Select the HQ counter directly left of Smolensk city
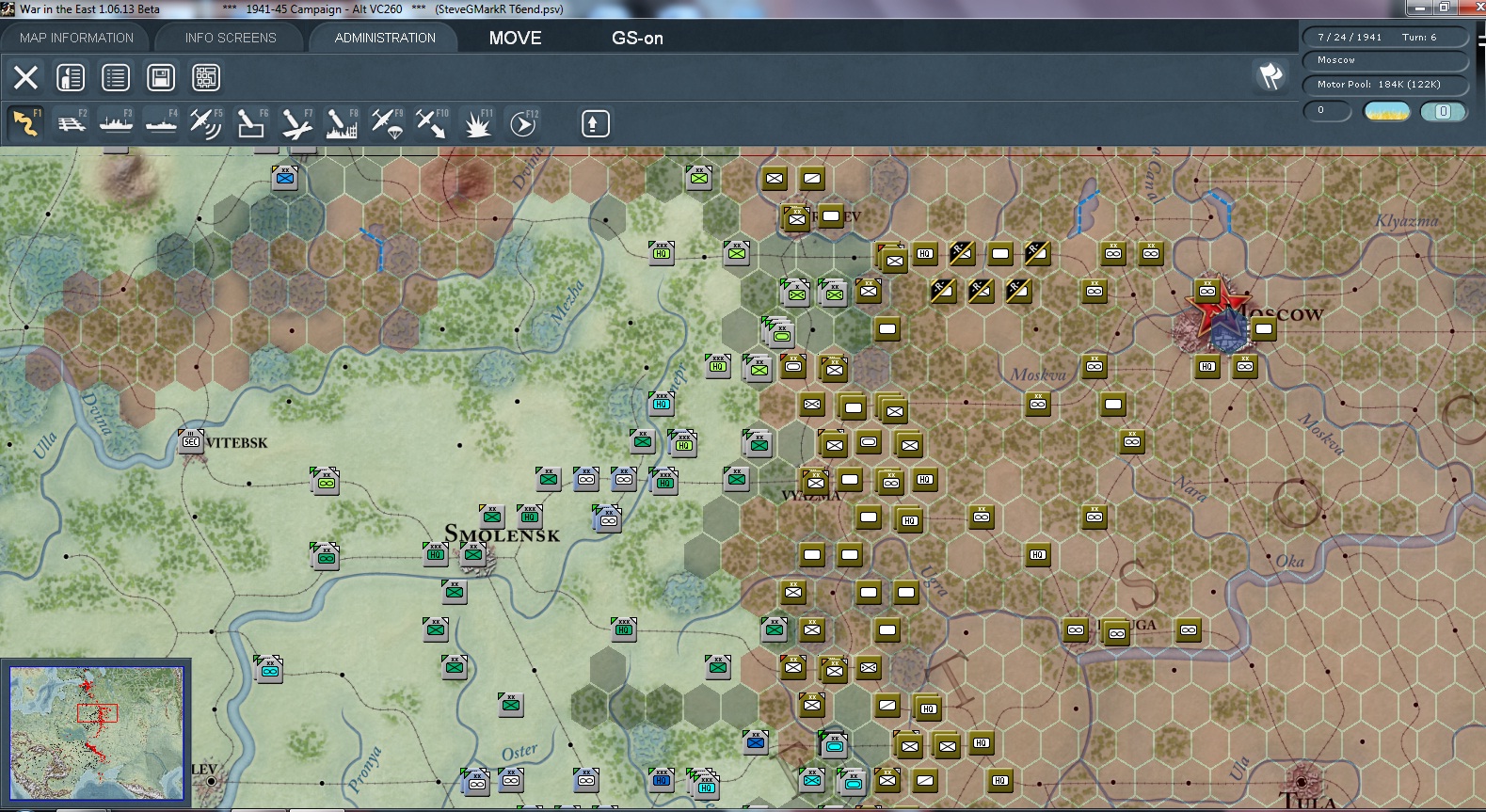This screenshot has height=812, width=1486. (x=436, y=554)
